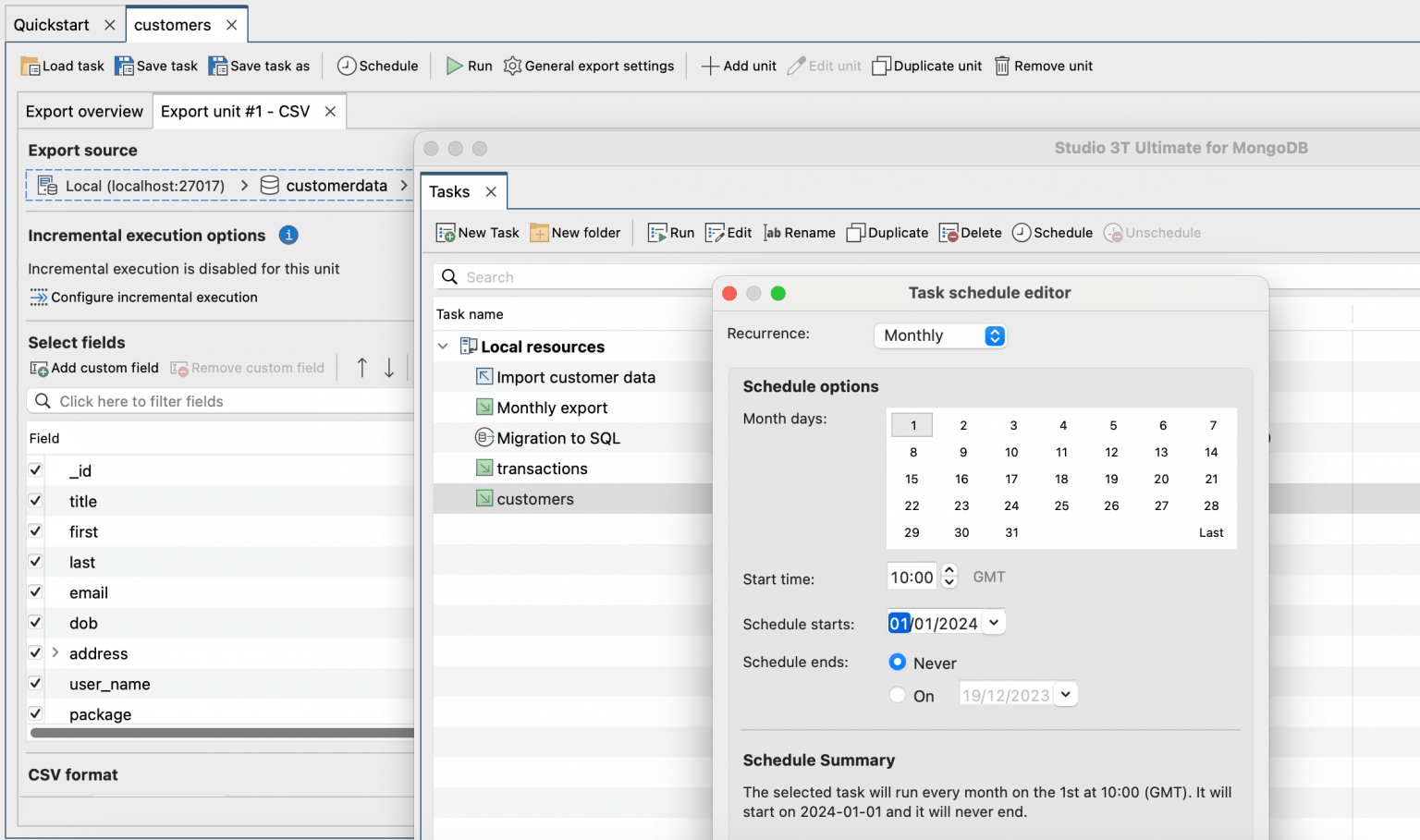Open the Quickstart tab
Viewport: 1420px width, 840px height.
(51, 25)
